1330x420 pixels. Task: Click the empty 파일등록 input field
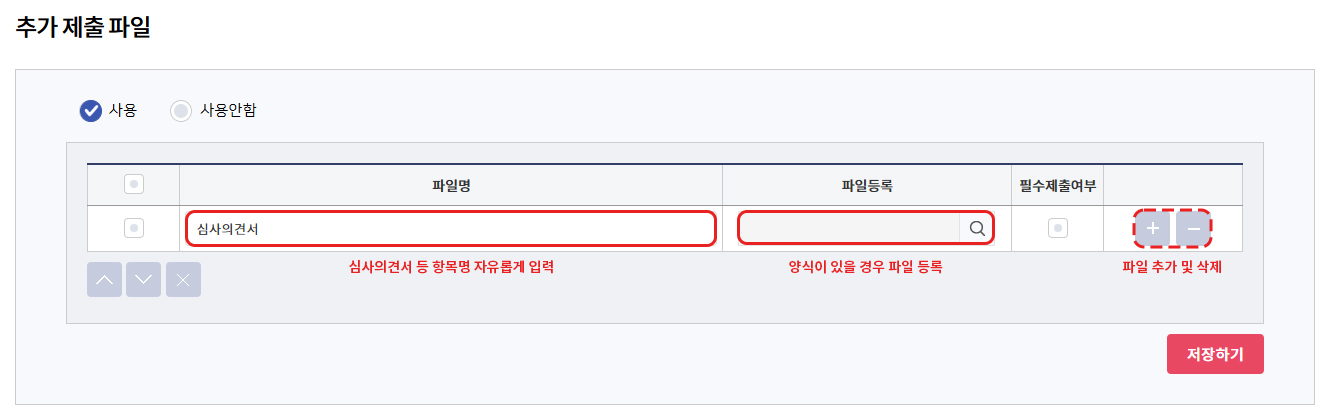click(850, 229)
